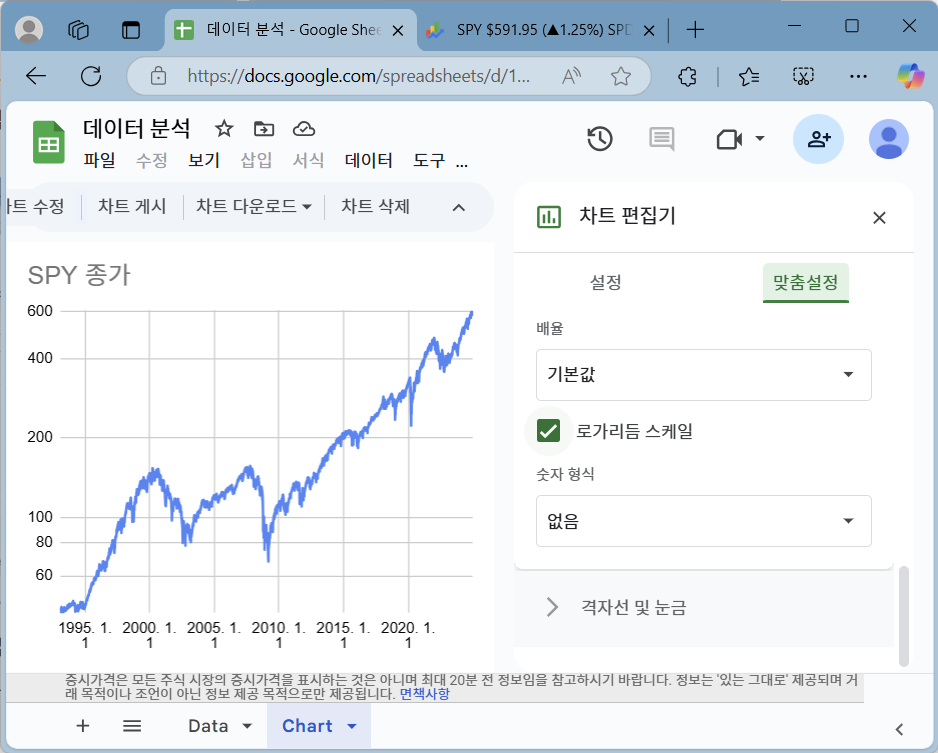Screen dimensions: 938x753
Task: Open the favorites list icon
Action: coord(749,76)
